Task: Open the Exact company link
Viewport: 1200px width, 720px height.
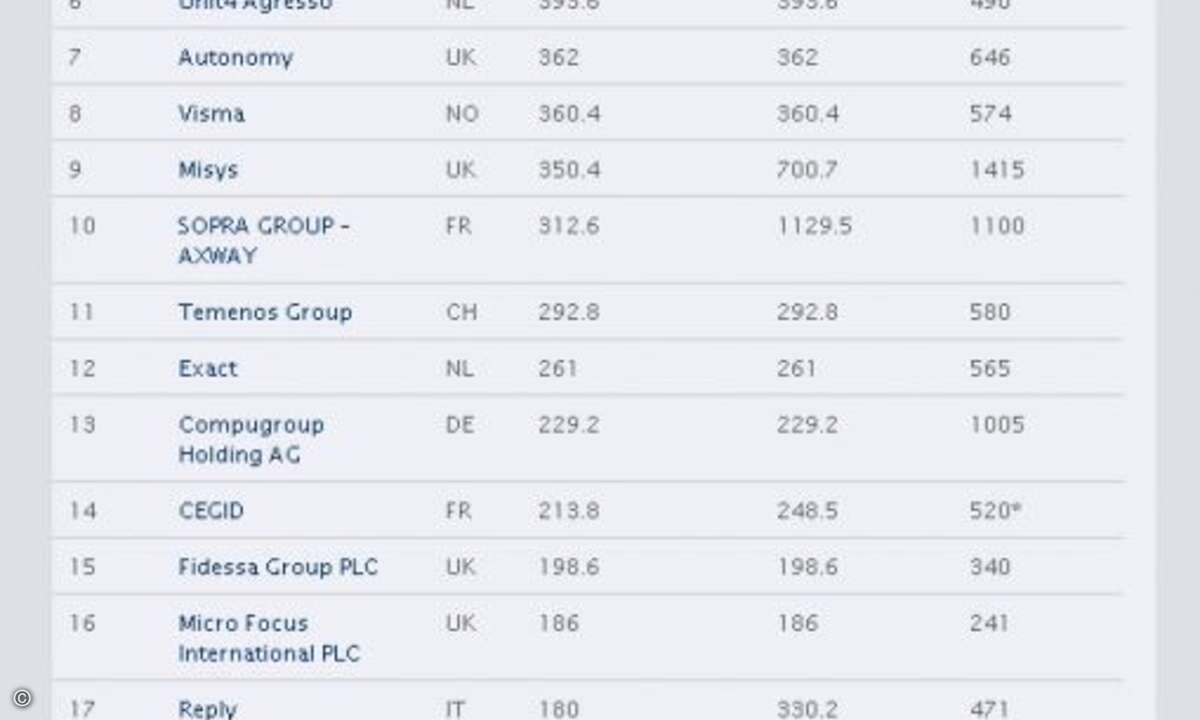Action: pyautogui.click(x=208, y=368)
